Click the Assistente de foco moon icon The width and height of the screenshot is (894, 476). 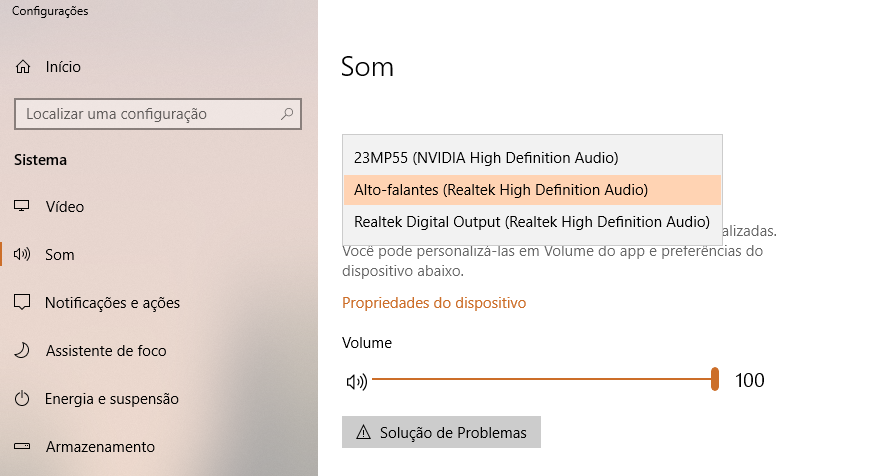[x=22, y=350]
